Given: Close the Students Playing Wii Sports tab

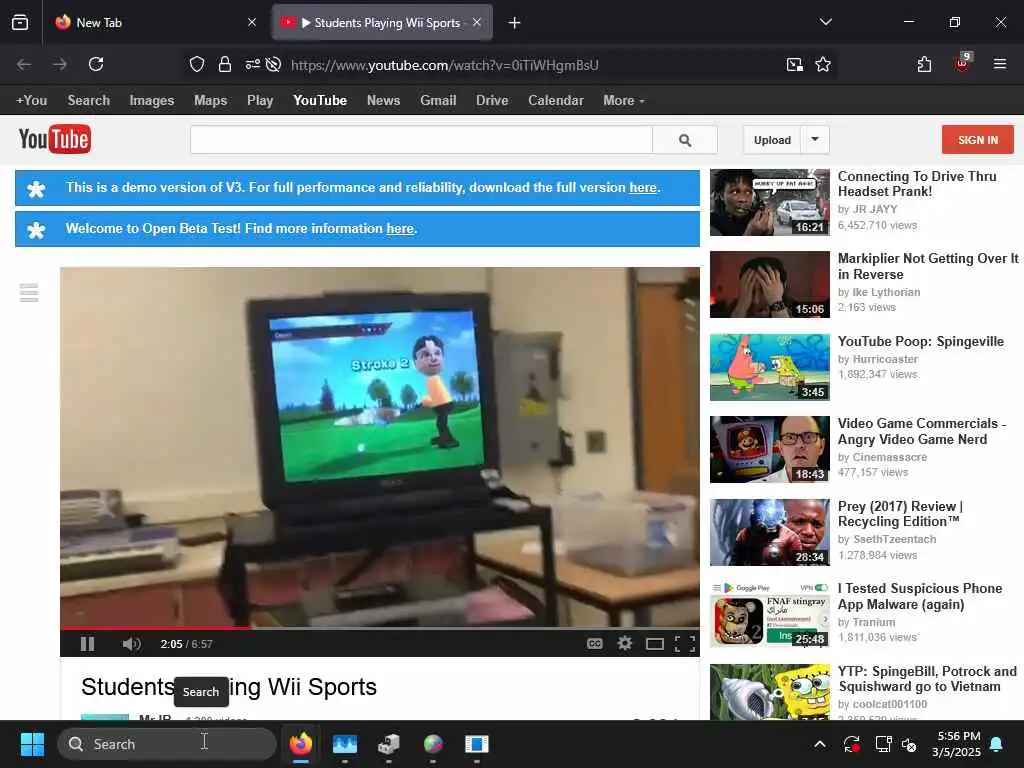Looking at the screenshot, I should (x=477, y=23).
